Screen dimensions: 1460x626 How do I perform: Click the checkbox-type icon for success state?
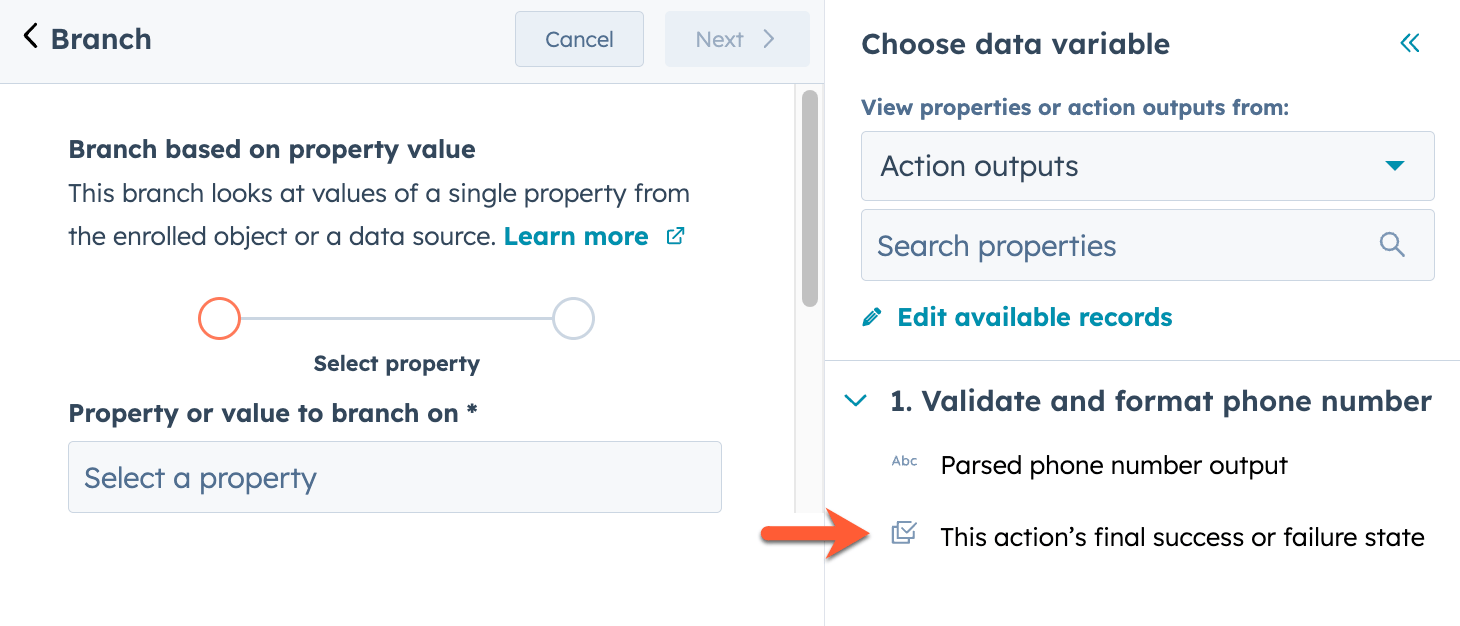[904, 533]
